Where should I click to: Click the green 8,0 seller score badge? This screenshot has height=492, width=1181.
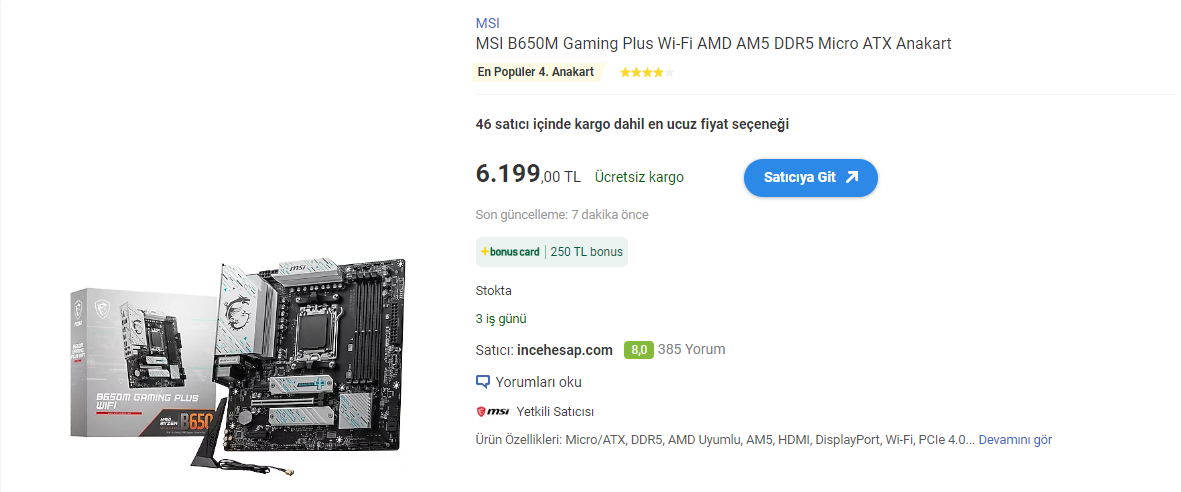pyautogui.click(x=639, y=350)
